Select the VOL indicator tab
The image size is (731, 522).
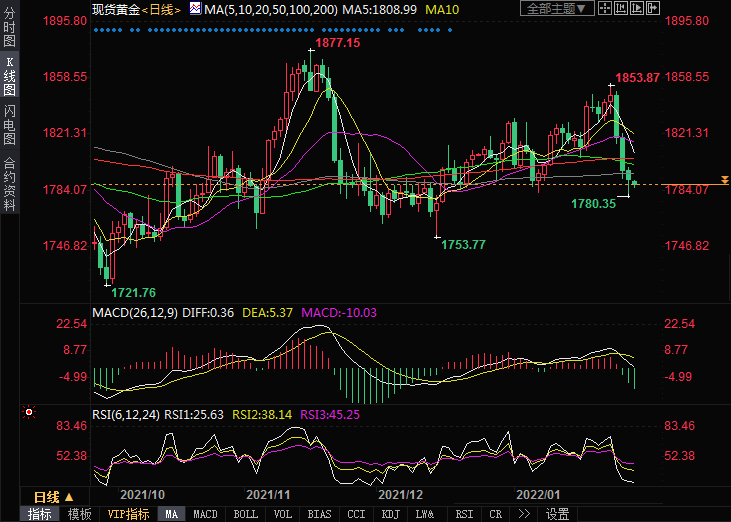(284, 514)
